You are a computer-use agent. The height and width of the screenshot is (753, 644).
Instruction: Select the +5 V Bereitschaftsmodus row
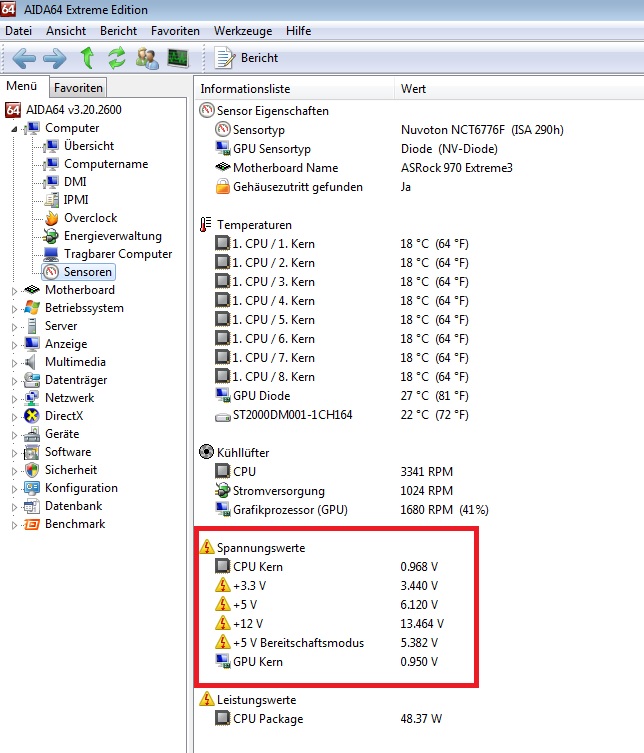tap(327, 643)
